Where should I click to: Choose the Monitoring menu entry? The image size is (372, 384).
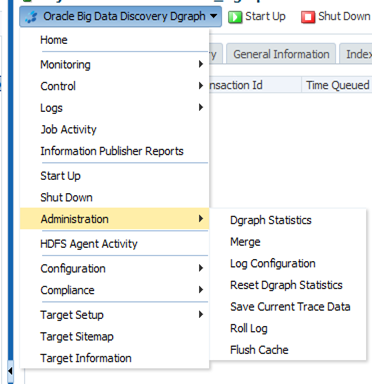pos(114,64)
